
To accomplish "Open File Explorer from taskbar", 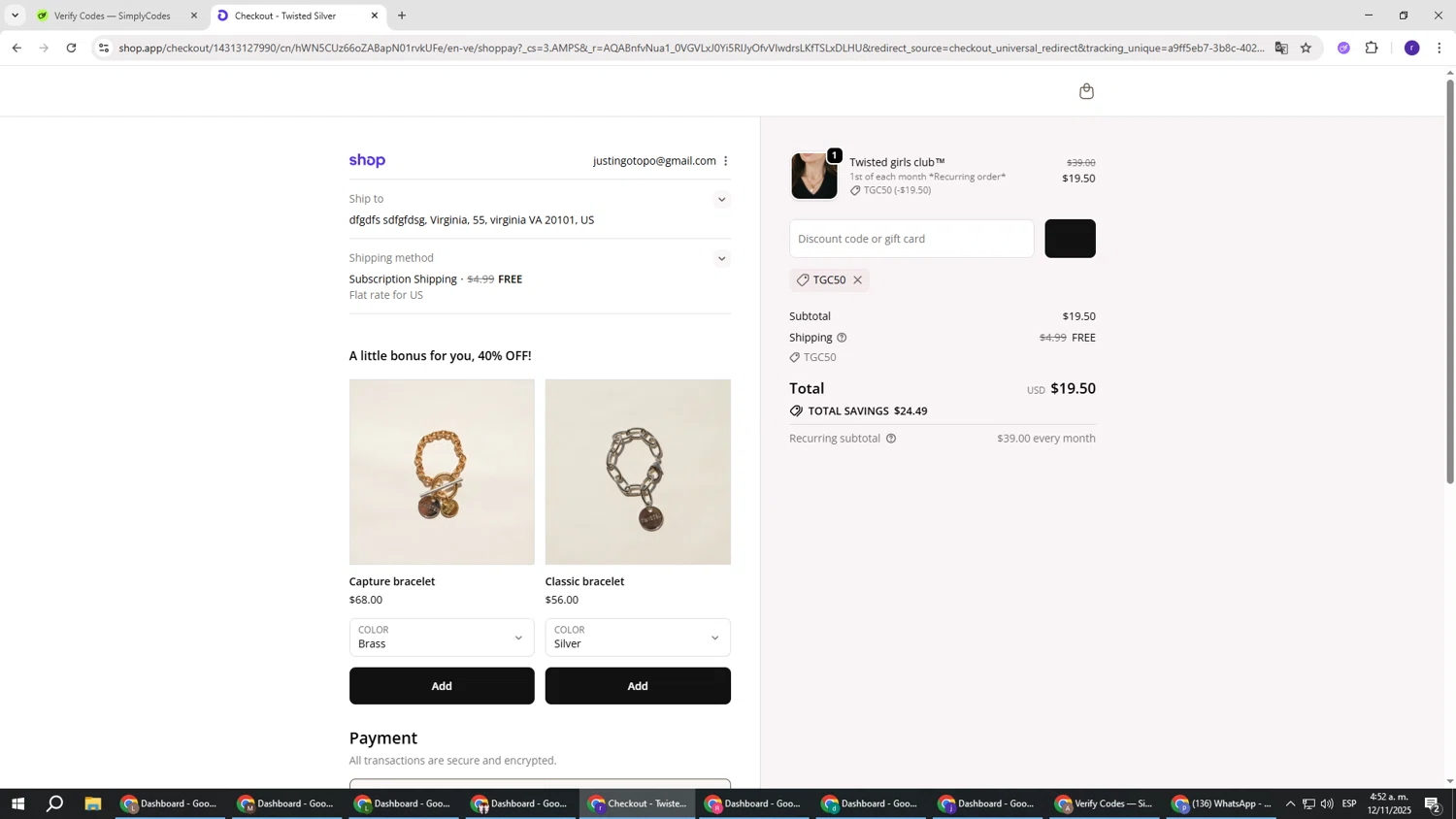I will 93,803.
